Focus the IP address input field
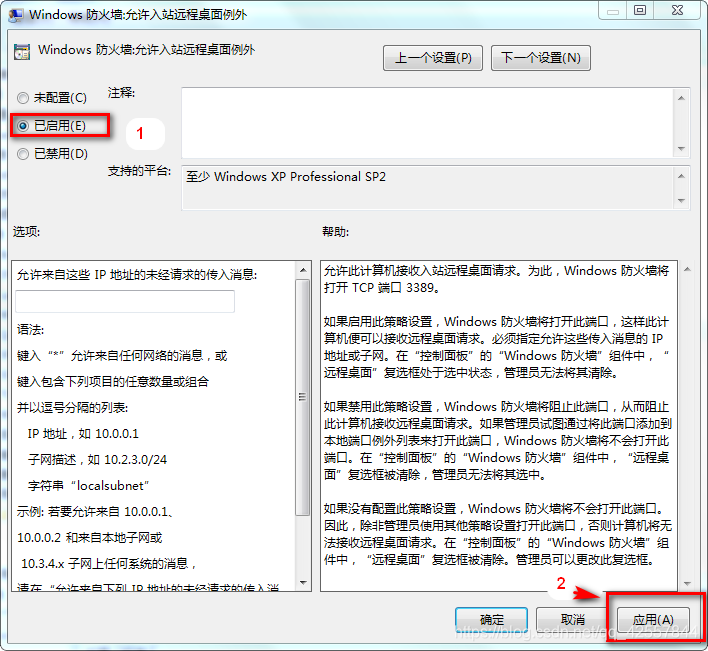The height and width of the screenshot is (651, 708). point(125,301)
